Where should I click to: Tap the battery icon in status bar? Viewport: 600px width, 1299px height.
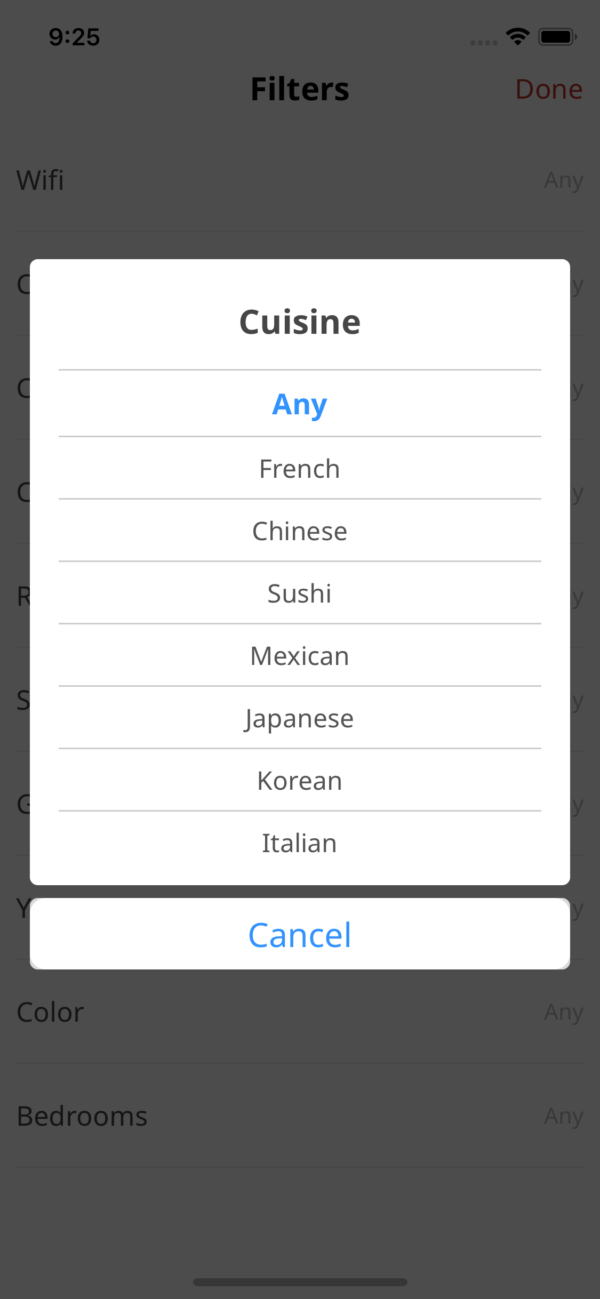pyautogui.click(x=557, y=36)
